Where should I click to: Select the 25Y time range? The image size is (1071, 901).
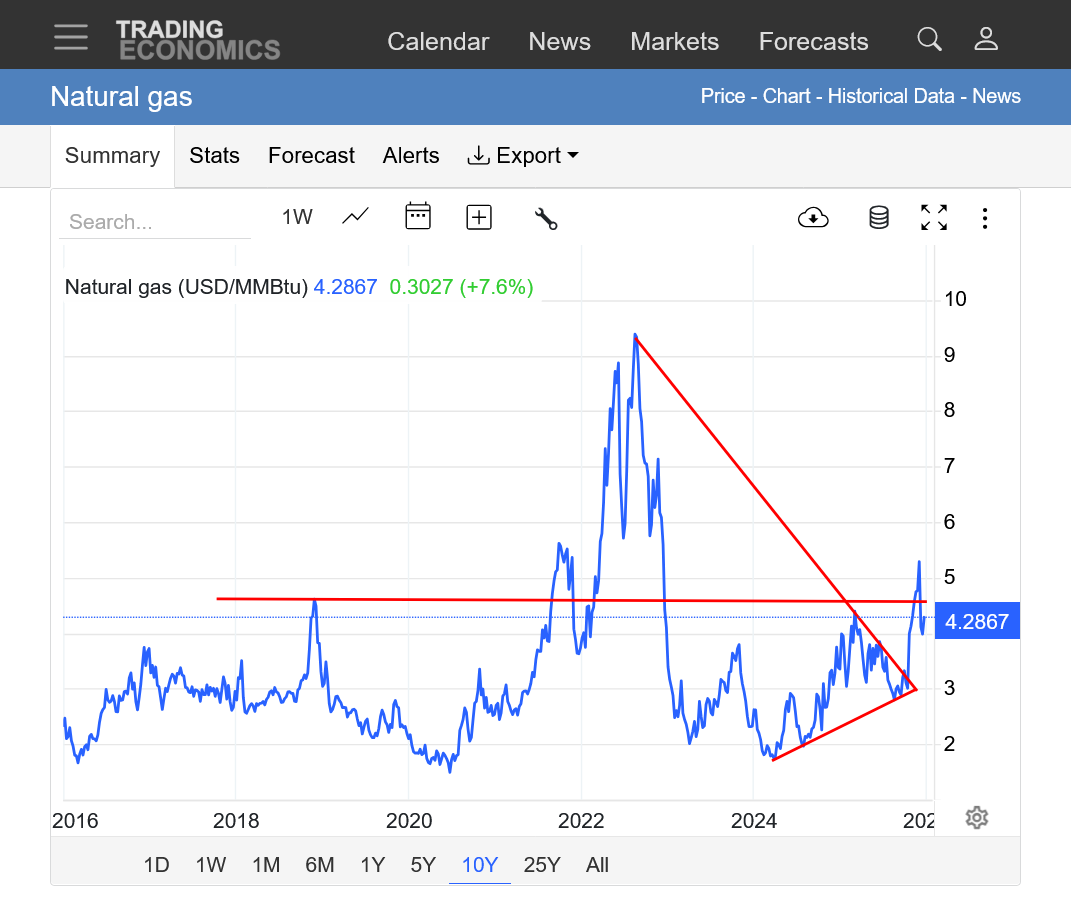542,865
